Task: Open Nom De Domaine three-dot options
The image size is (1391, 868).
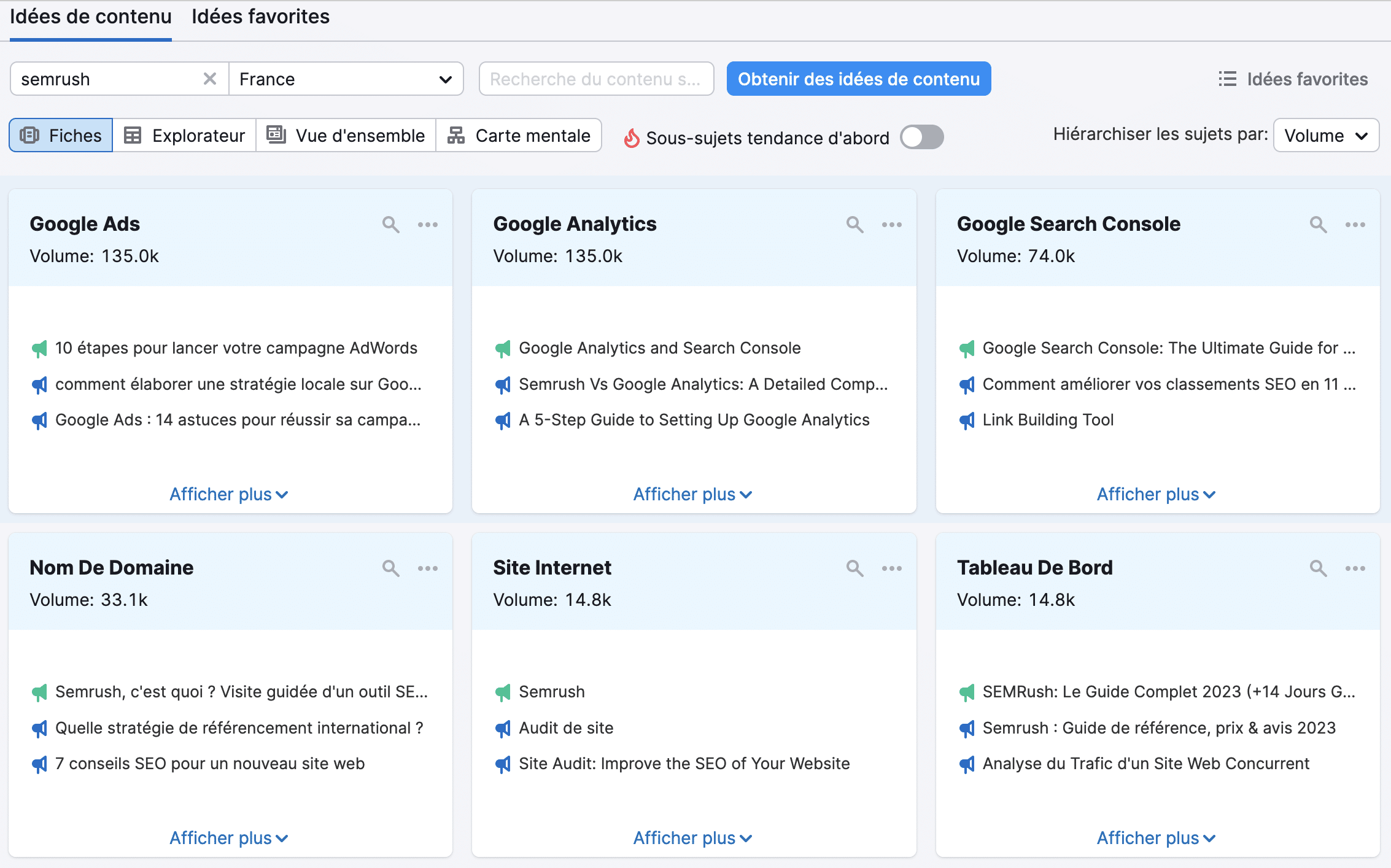Action: 428,568
